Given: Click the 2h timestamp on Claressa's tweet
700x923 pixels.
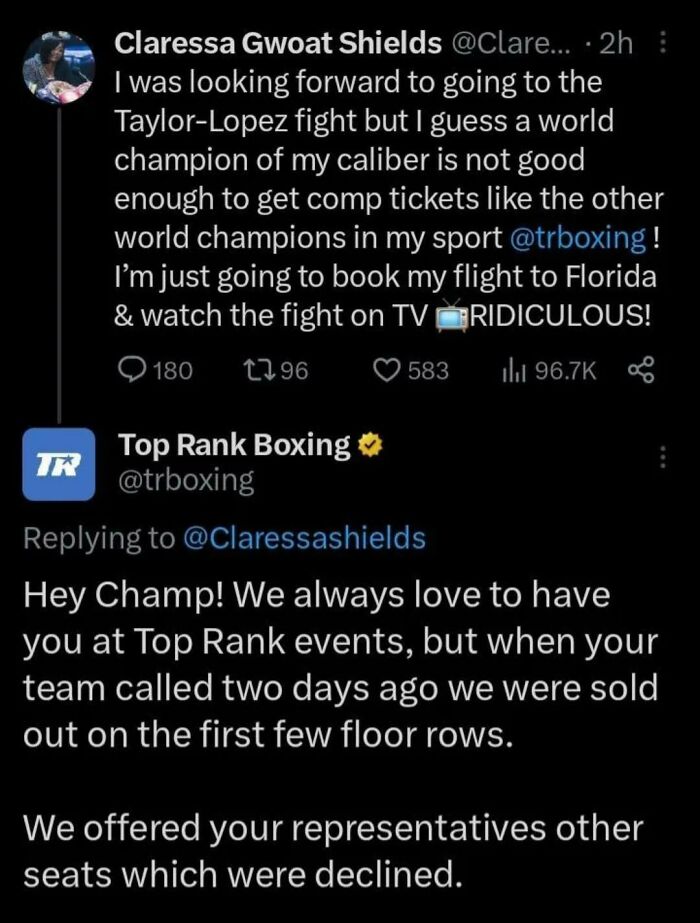Looking at the screenshot, I should coord(615,43).
